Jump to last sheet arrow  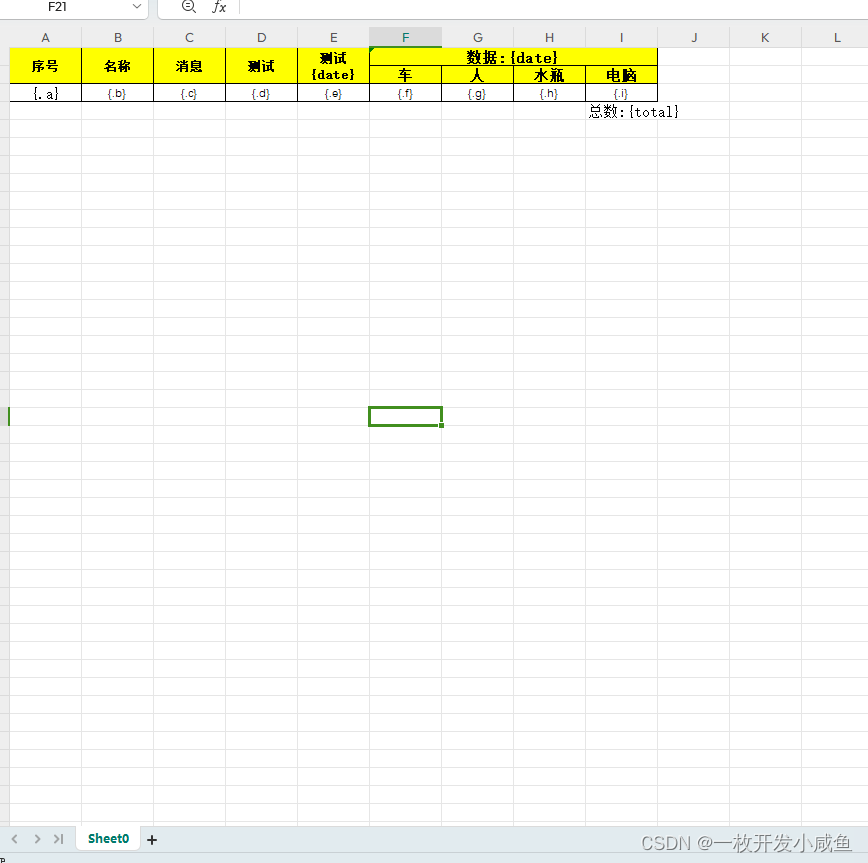(x=59, y=839)
